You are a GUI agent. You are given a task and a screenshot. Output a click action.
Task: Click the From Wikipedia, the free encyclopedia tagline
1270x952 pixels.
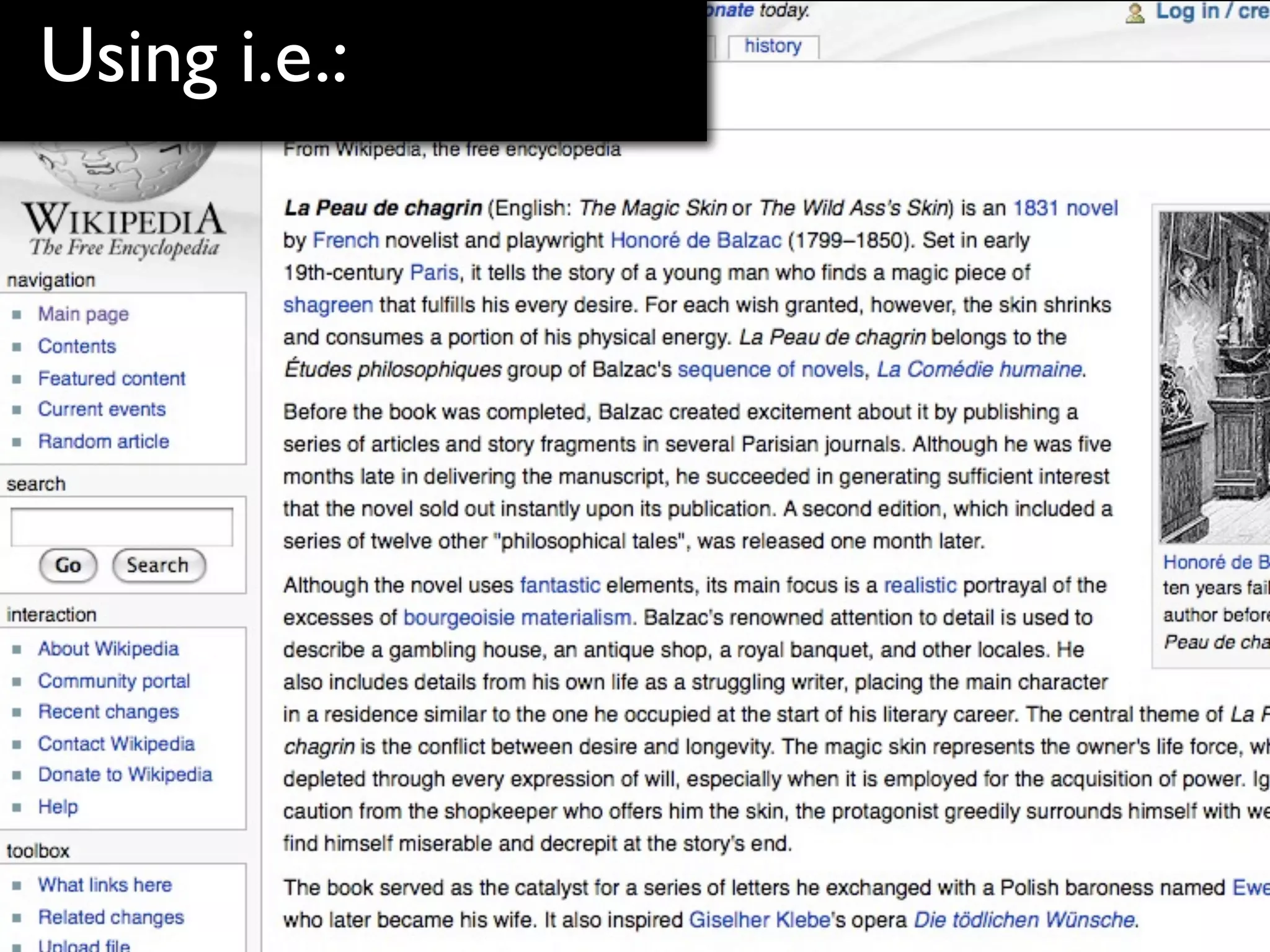[x=452, y=149]
